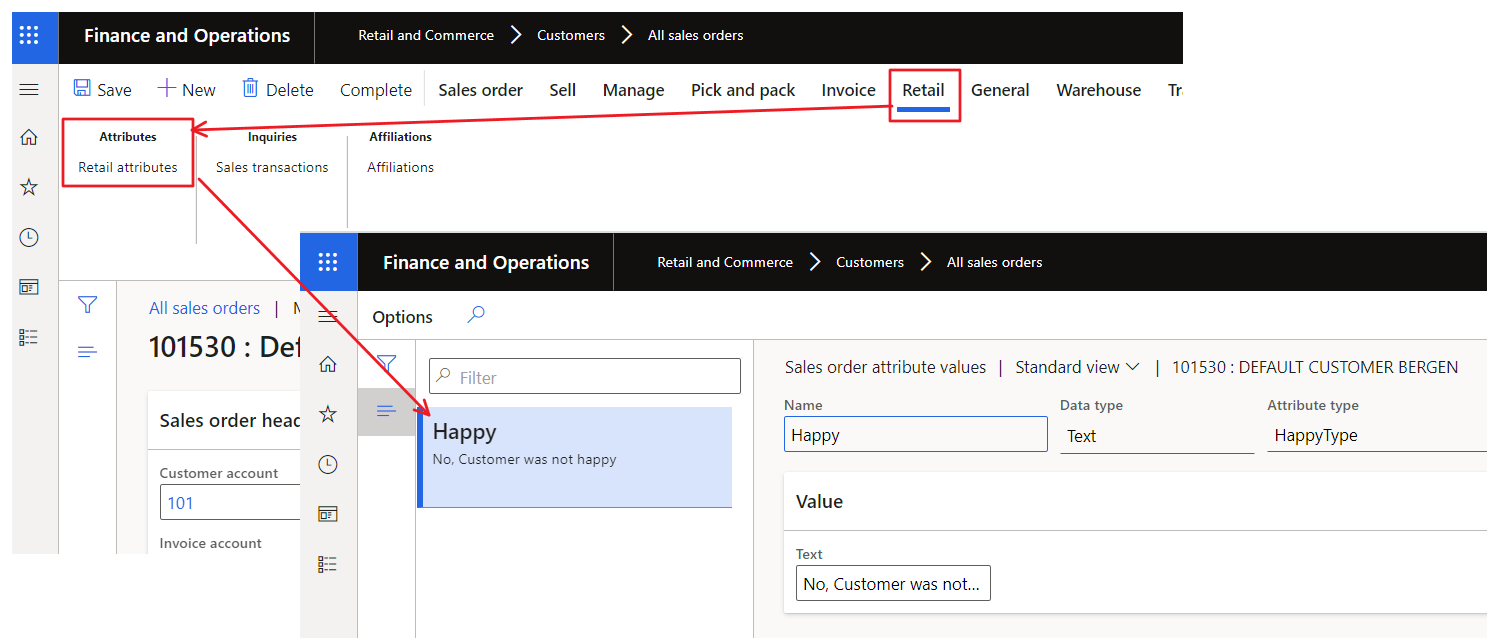Open the Pick and pack tab

click(x=743, y=90)
